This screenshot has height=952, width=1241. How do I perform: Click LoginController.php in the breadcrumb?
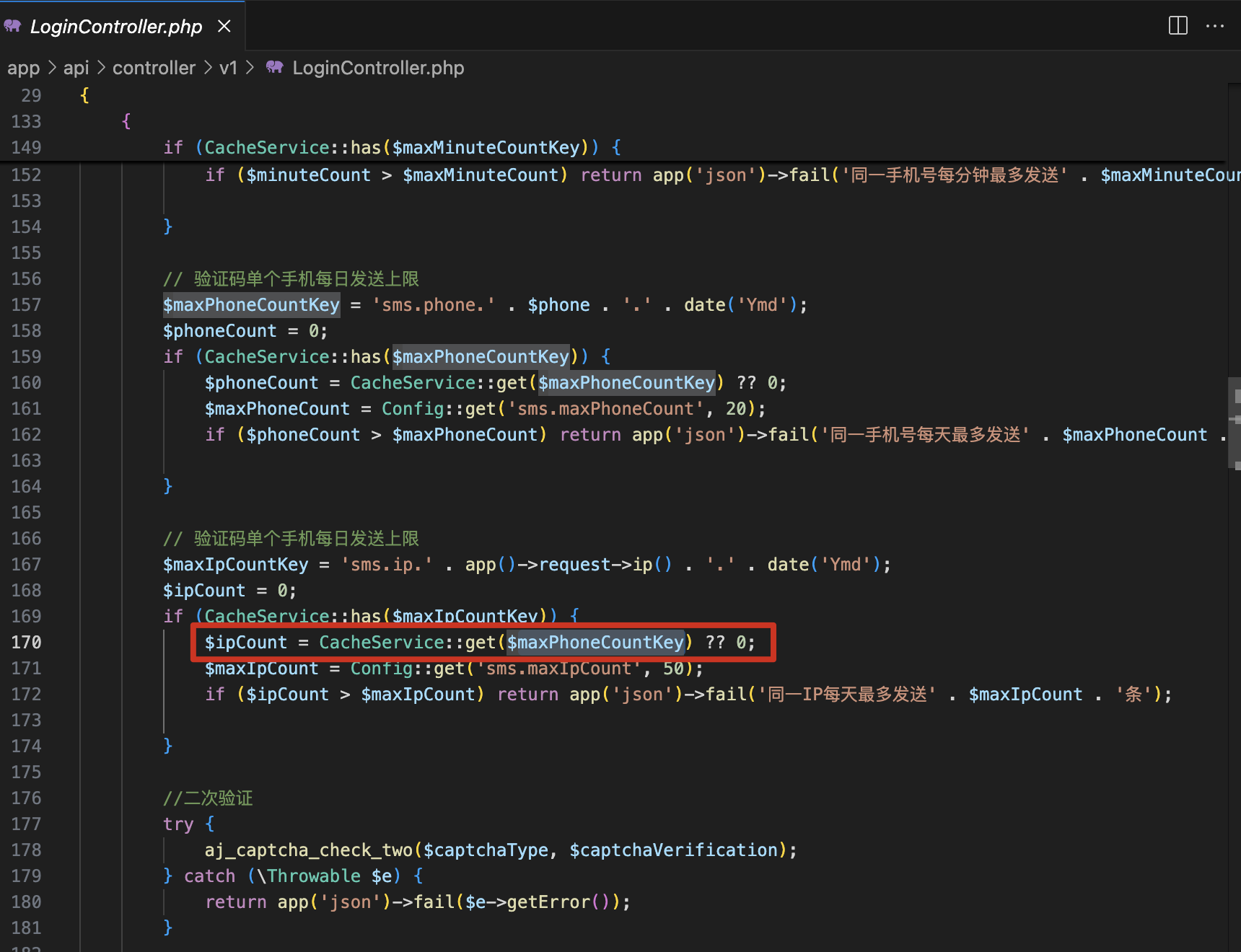(377, 68)
